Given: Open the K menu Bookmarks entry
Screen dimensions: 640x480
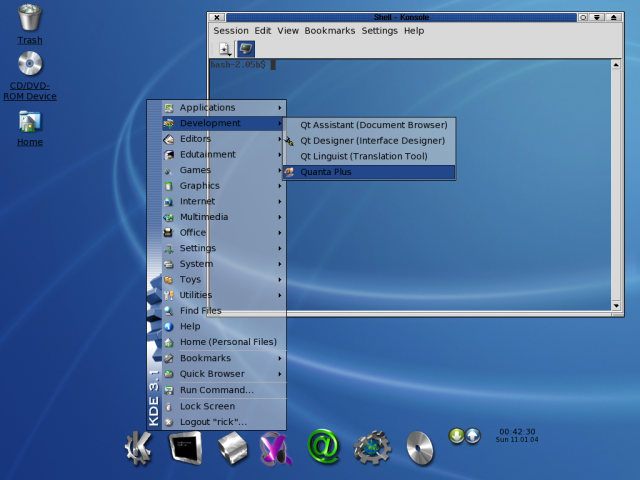Looking at the screenshot, I should pos(224,358).
